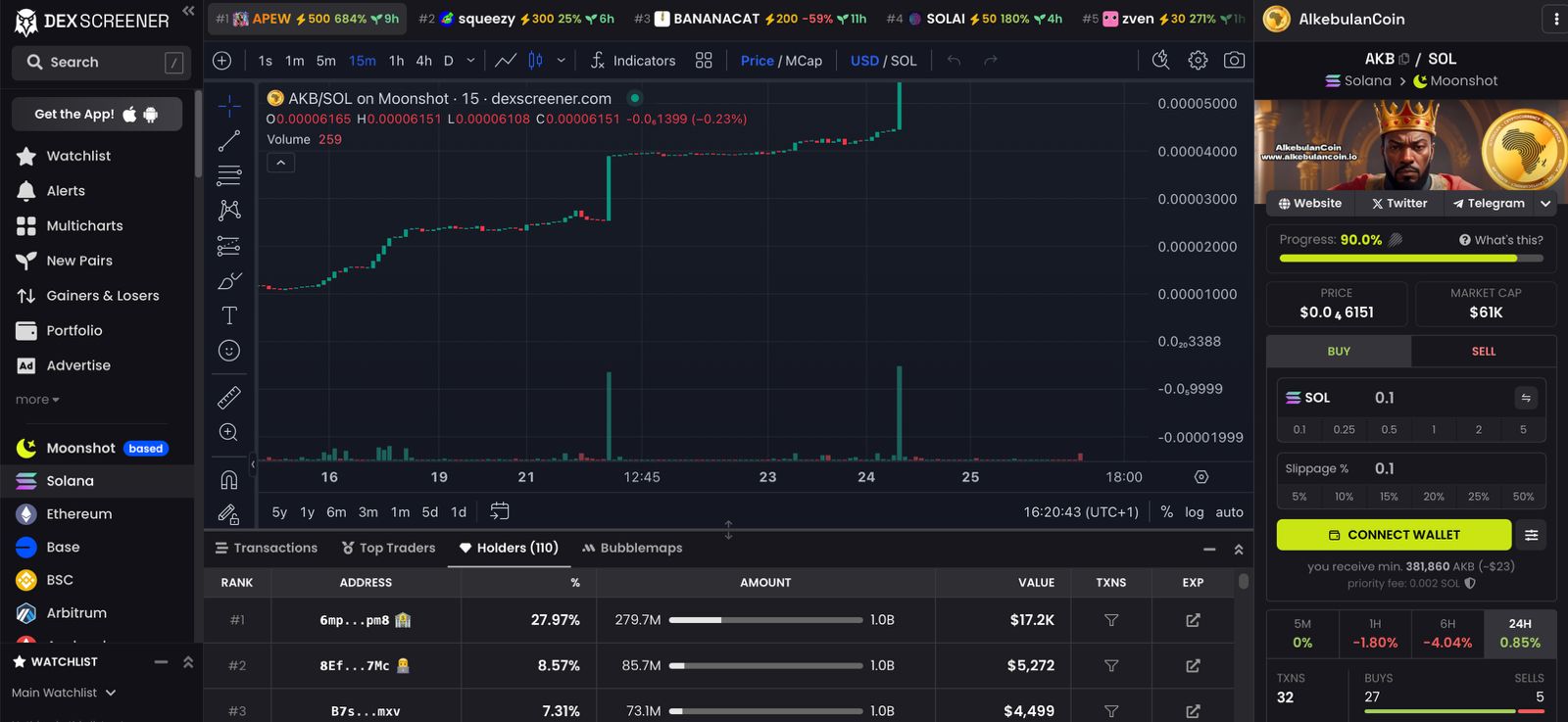Toggle percent scale on chart
This screenshot has height=722, width=1568.
[x=1166, y=511]
